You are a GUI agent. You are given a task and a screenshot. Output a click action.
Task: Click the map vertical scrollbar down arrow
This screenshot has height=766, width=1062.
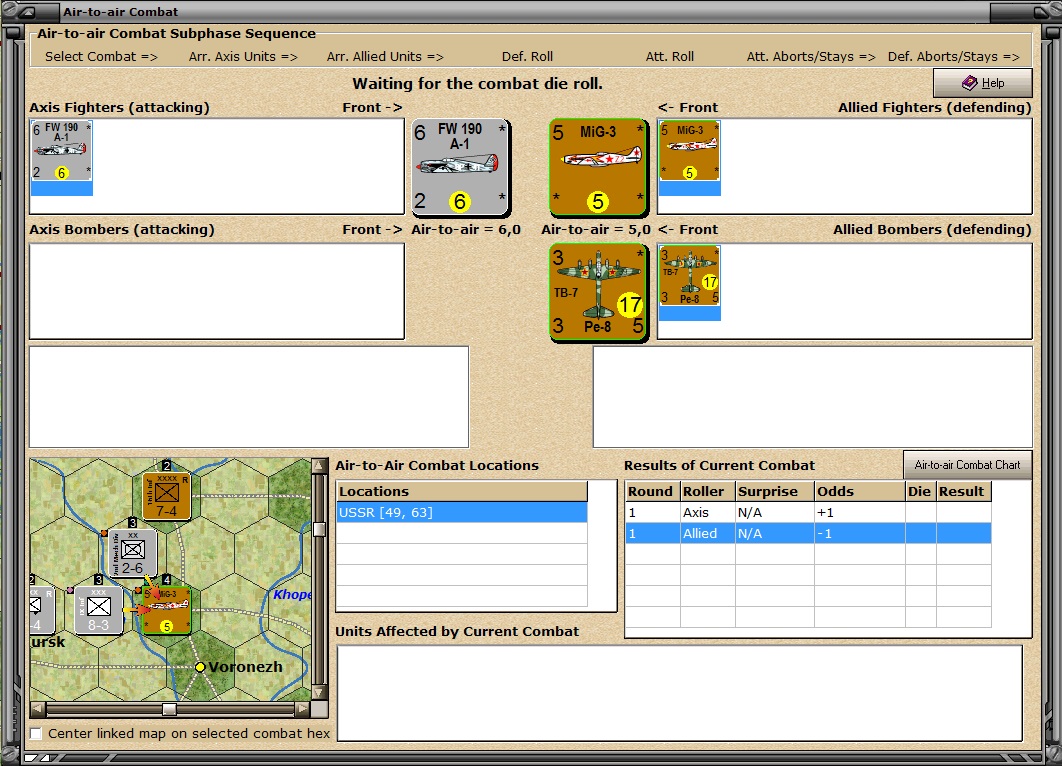[x=320, y=693]
